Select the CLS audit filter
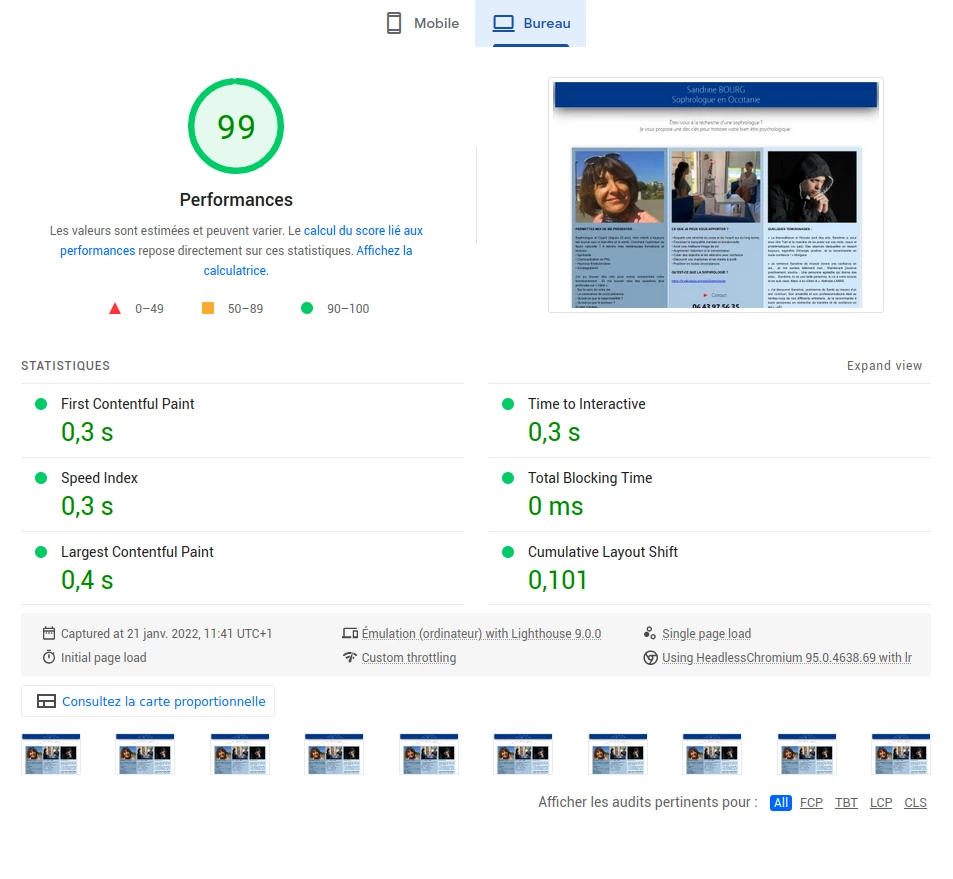The height and width of the screenshot is (879, 953). 915,803
